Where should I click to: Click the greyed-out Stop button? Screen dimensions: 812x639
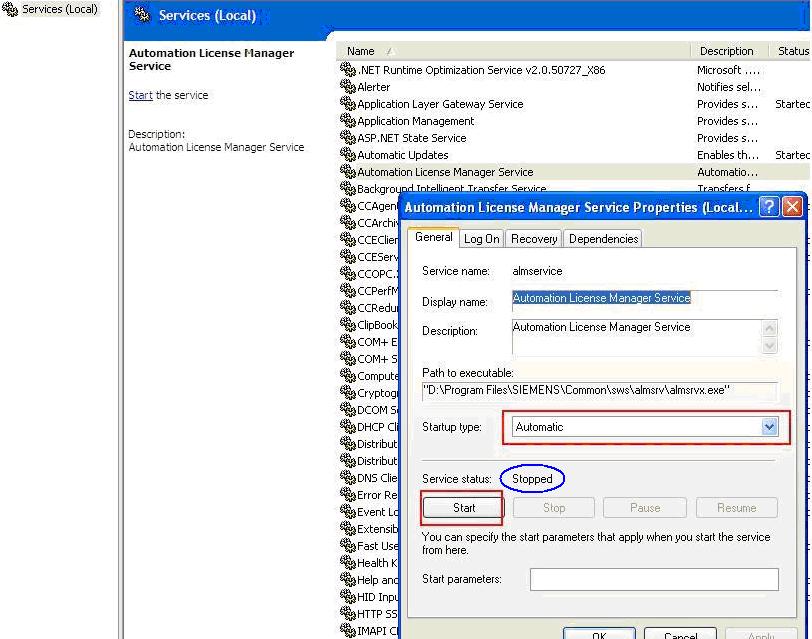pyautogui.click(x=554, y=507)
